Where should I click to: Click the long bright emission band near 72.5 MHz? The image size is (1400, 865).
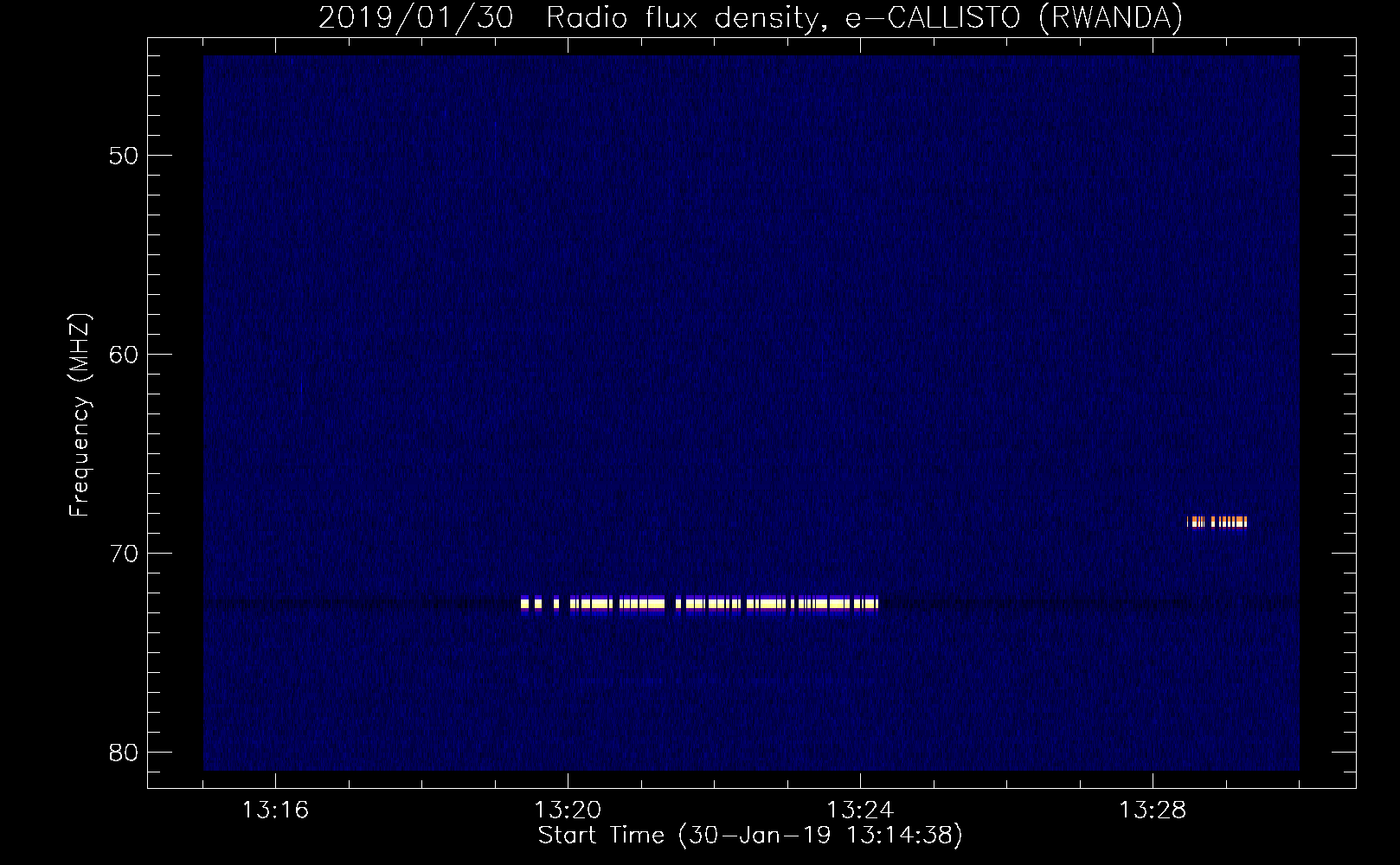pyautogui.click(x=699, y=603)
